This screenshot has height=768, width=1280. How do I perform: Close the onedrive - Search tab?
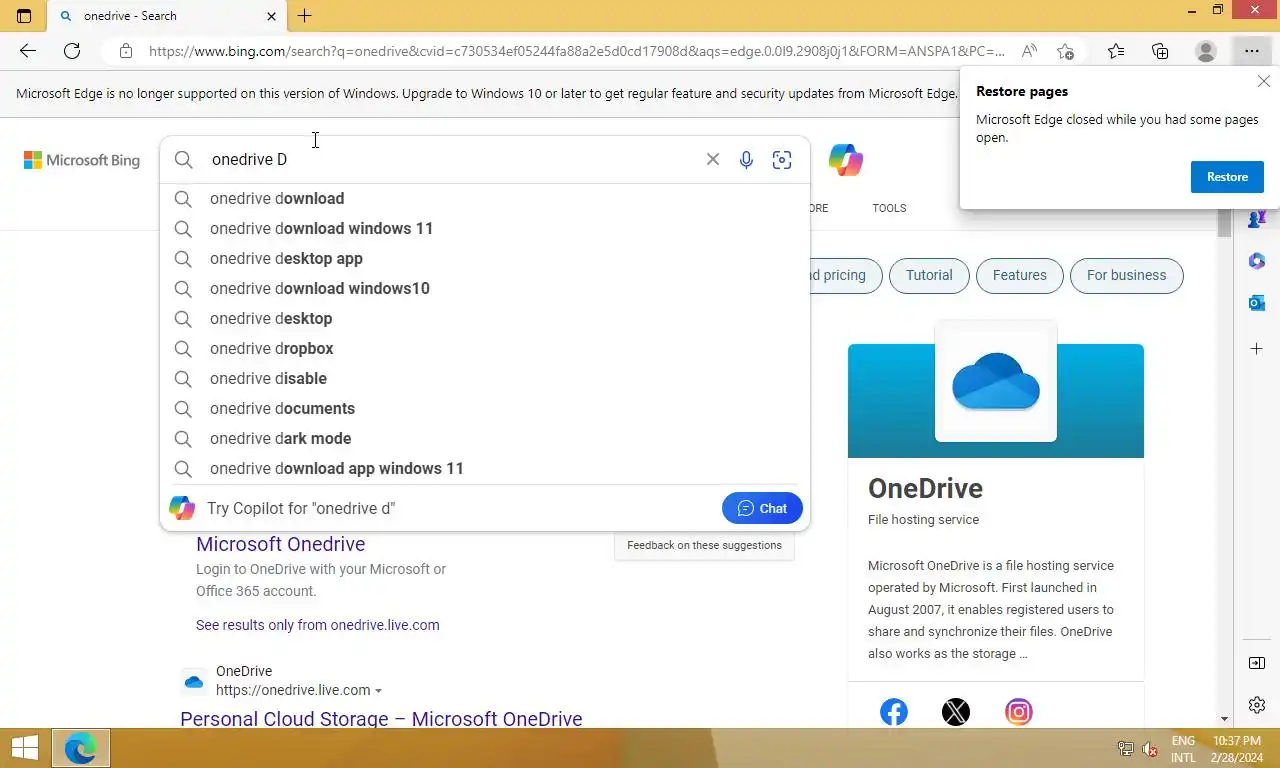coord(272,16)
